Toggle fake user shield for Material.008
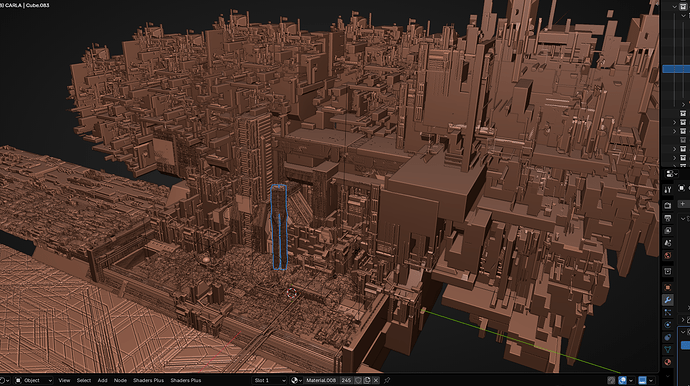 point(358,380)
